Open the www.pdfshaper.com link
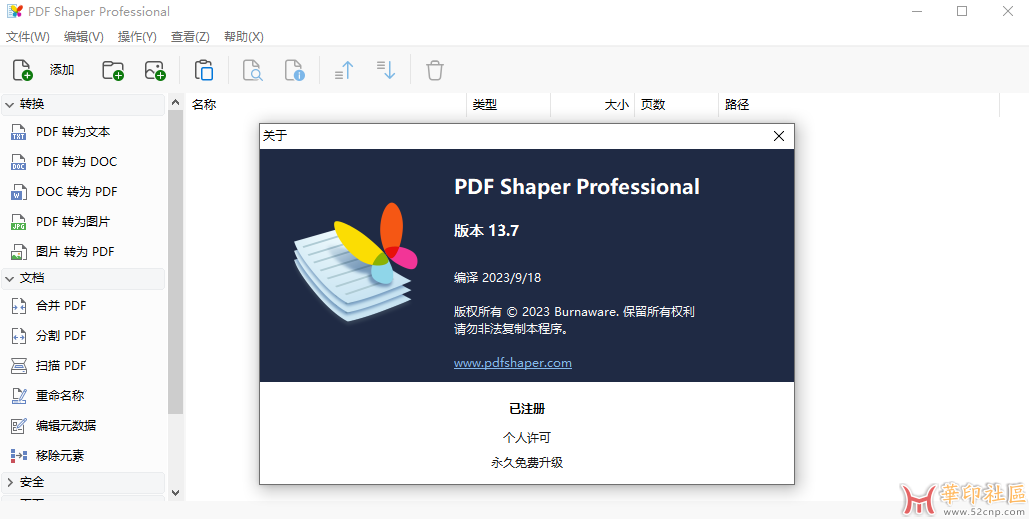1029x519 pixels. pos(513,362)
